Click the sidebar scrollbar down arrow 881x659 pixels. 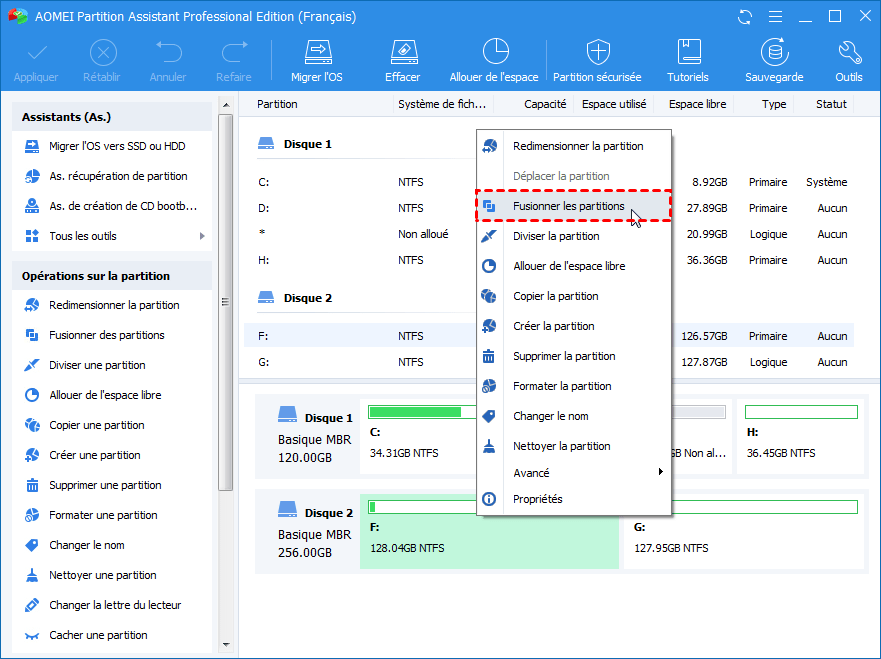pyautogui.click(x=226, y=645)
